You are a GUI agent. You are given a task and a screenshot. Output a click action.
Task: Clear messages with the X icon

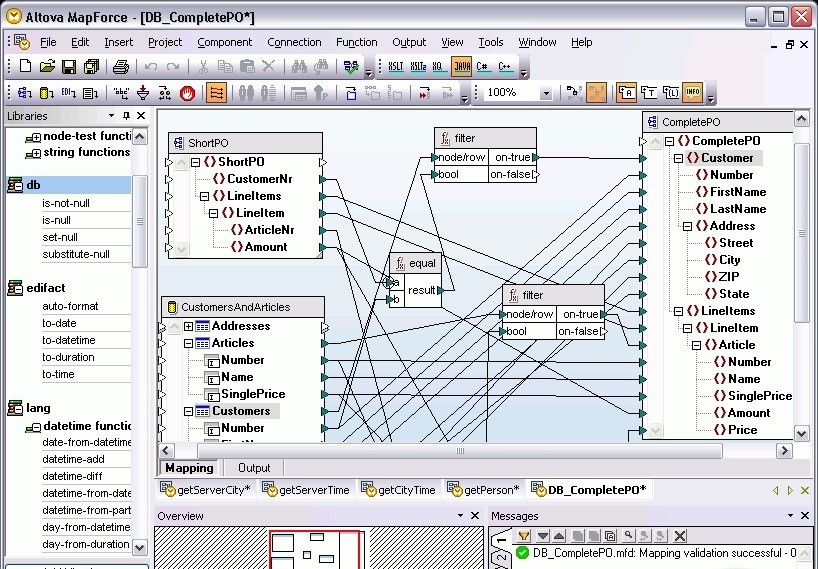click(x=680, y=536)
